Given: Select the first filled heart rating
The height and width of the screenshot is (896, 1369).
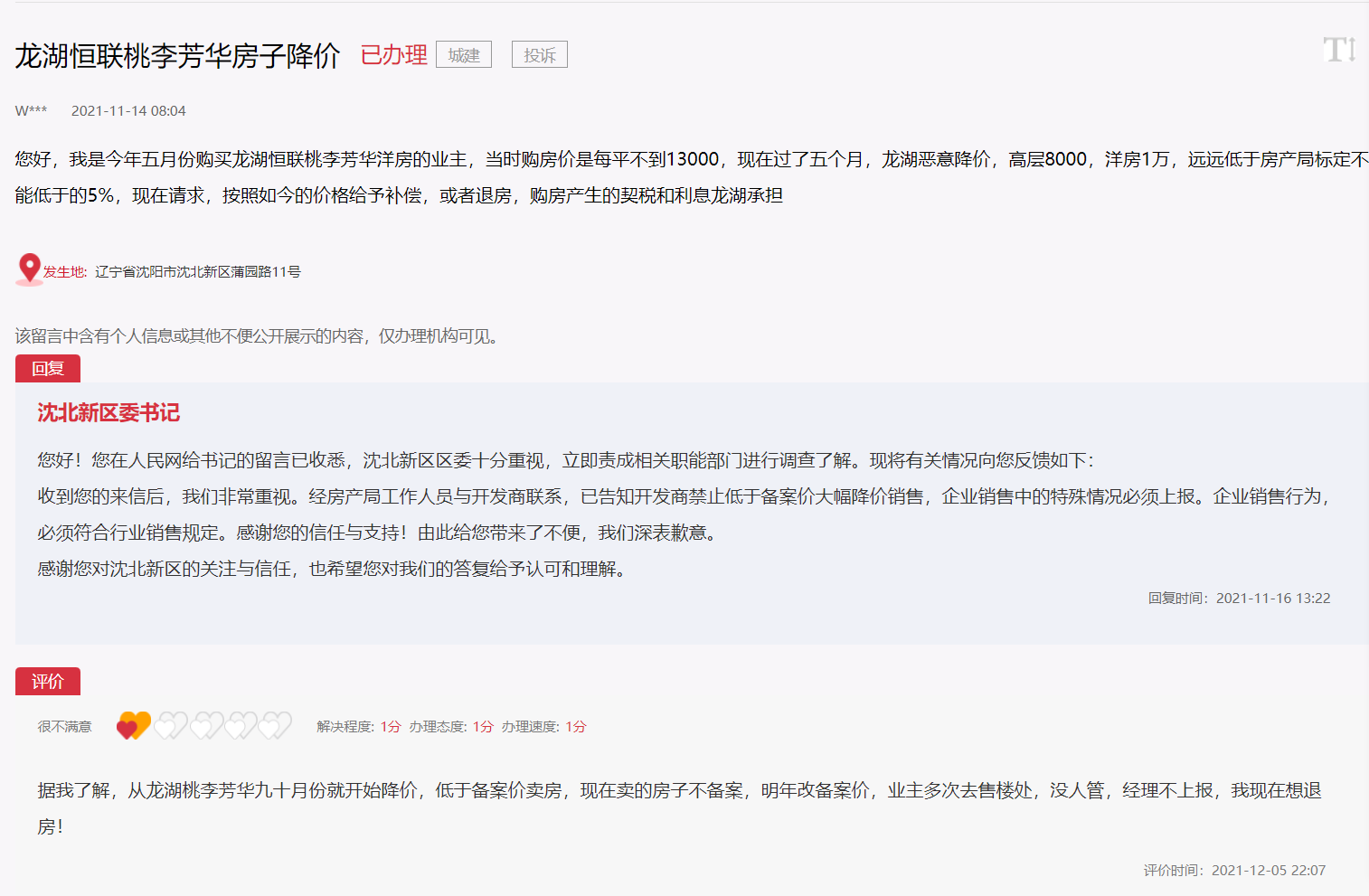Looking at the screenshot, I should [134, 725].
